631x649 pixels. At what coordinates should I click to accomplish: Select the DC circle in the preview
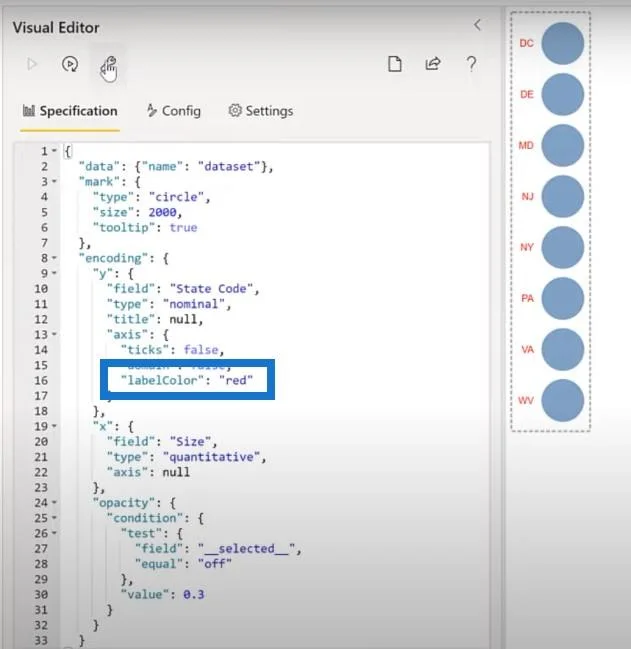point(563,43)
